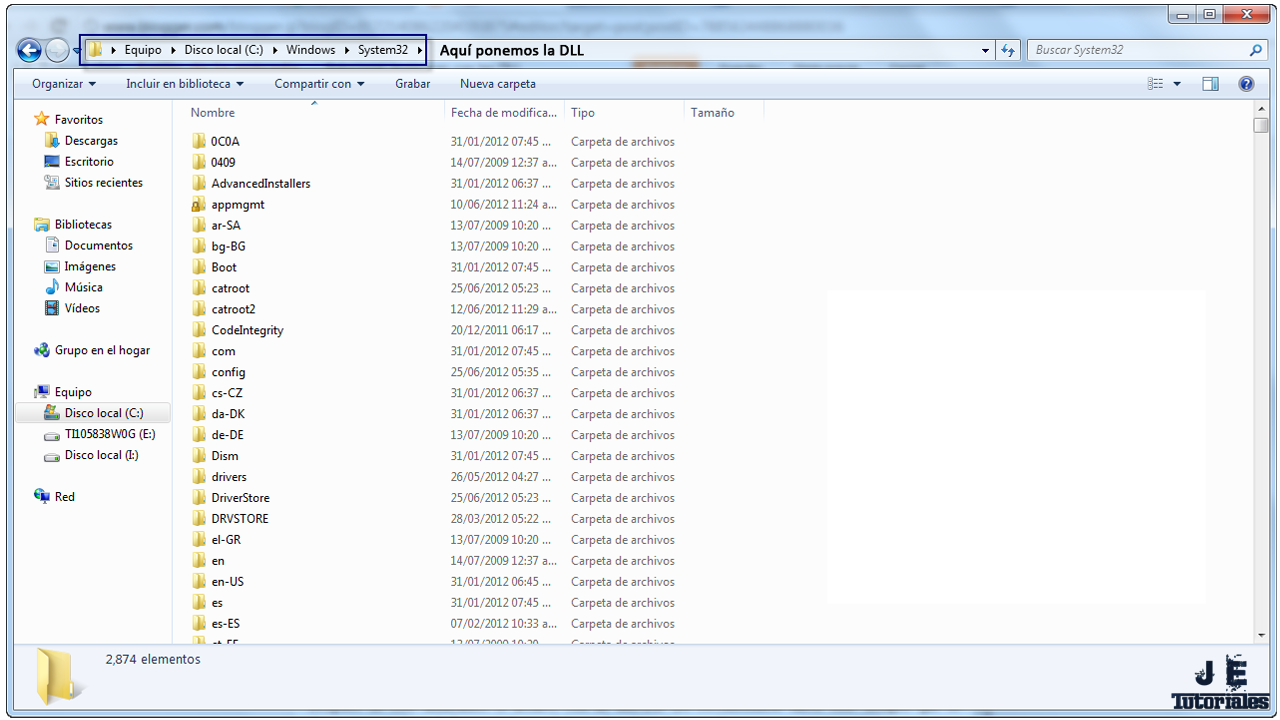The image size is (1280, 720).
Task: Select Red in navigation pane
Action: click(x=65, y=497)
